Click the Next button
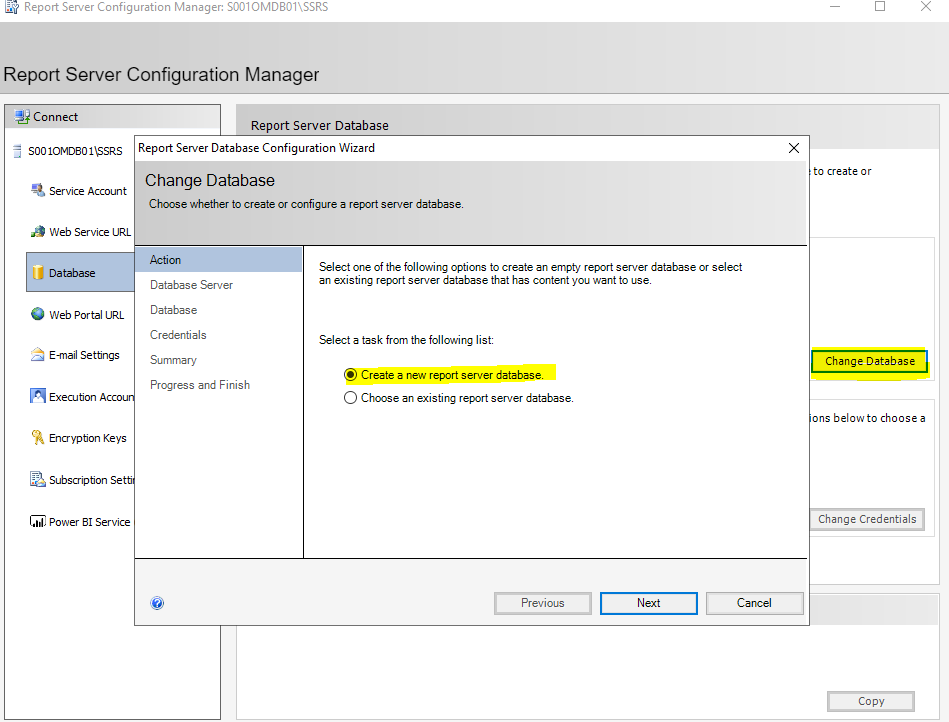 (648, 603)
